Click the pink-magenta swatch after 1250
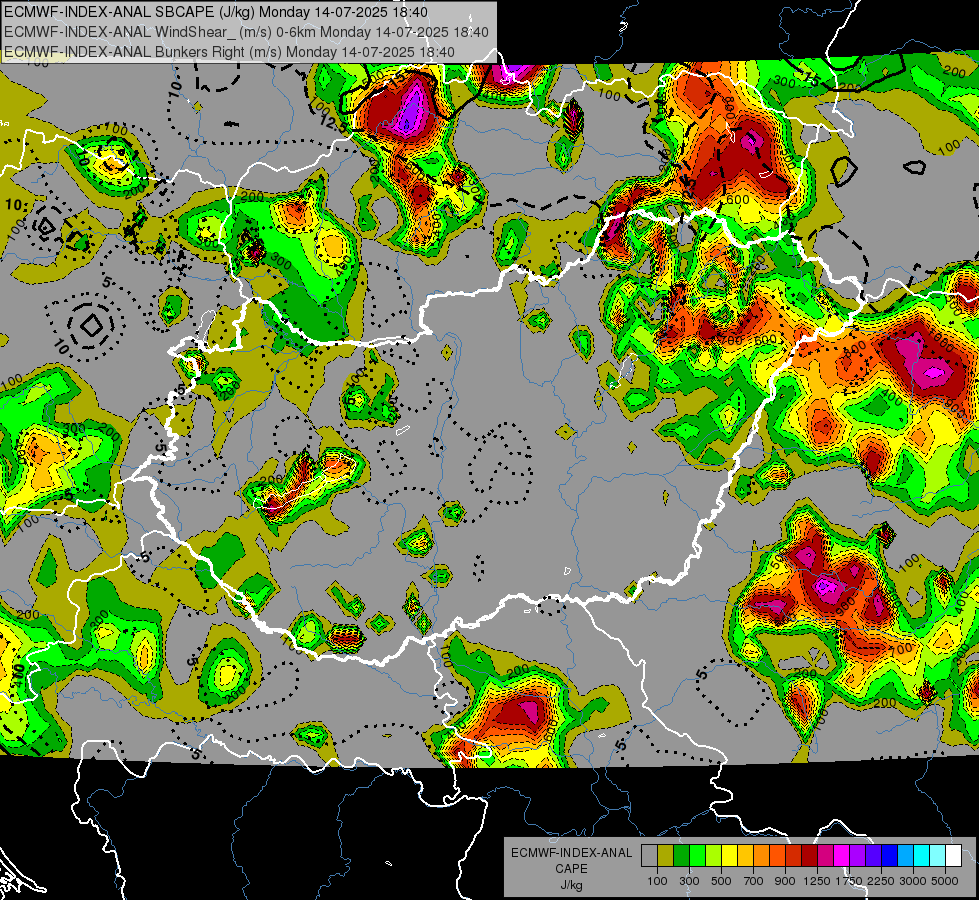 (x=825, y=856)
